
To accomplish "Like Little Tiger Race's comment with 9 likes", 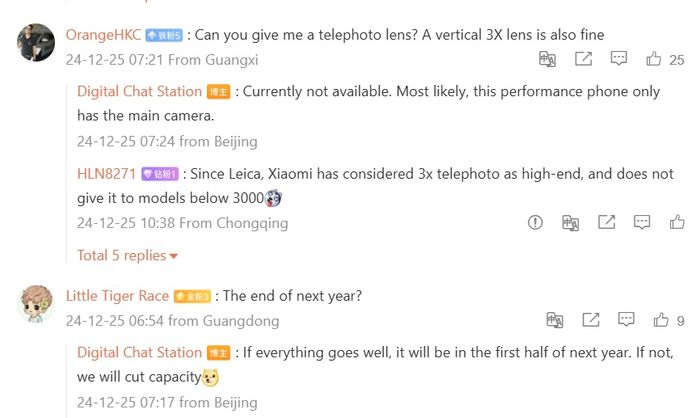I will pyautogui.click(x=661, y=321).
